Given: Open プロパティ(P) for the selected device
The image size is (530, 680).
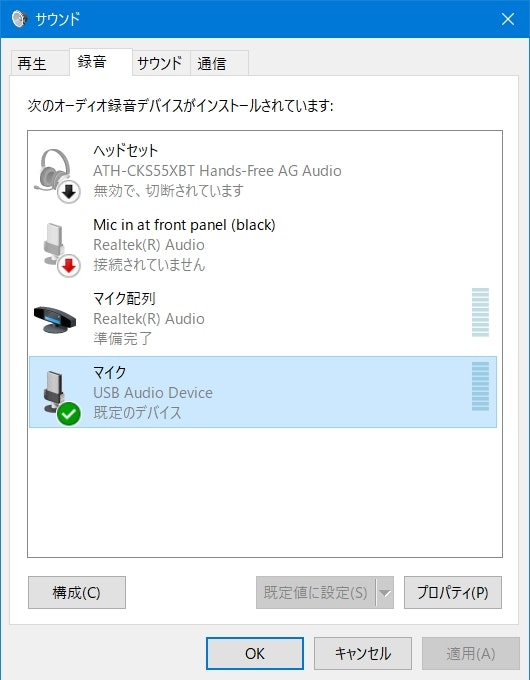Looking at the screenshot, I should pos(453,592).
